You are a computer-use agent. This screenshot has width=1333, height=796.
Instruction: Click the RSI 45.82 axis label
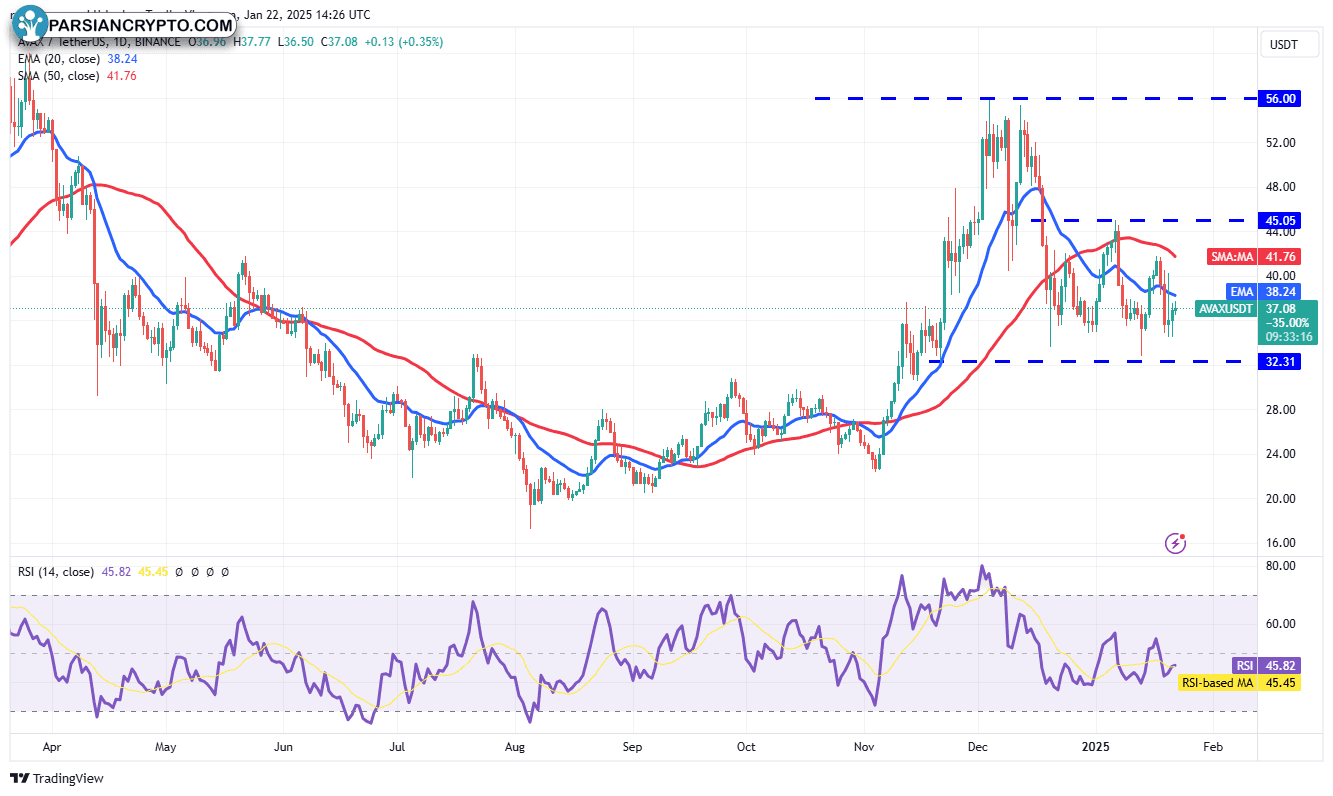pyautogui.click(x=1265, y=665)
